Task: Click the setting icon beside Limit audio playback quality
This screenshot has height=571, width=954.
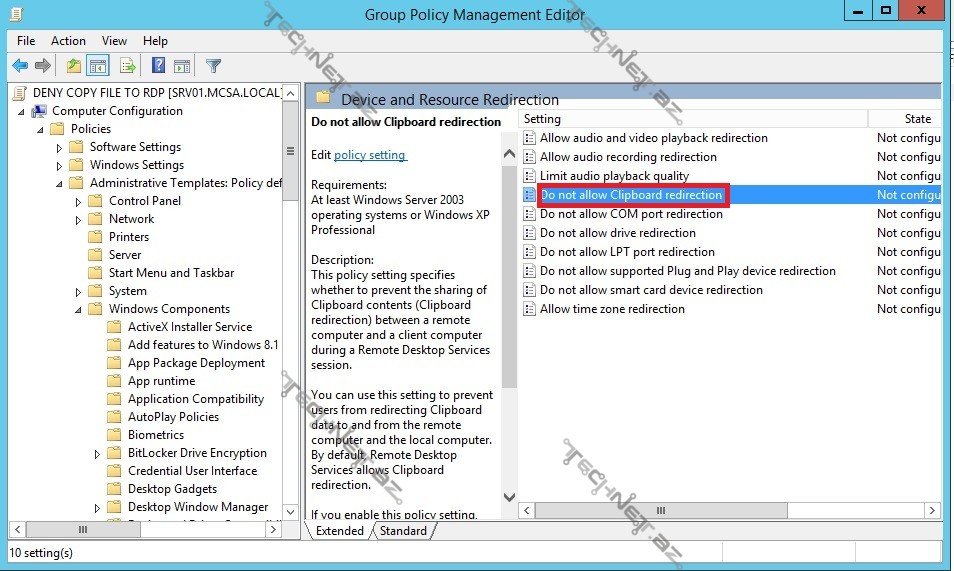Action: 529,176
